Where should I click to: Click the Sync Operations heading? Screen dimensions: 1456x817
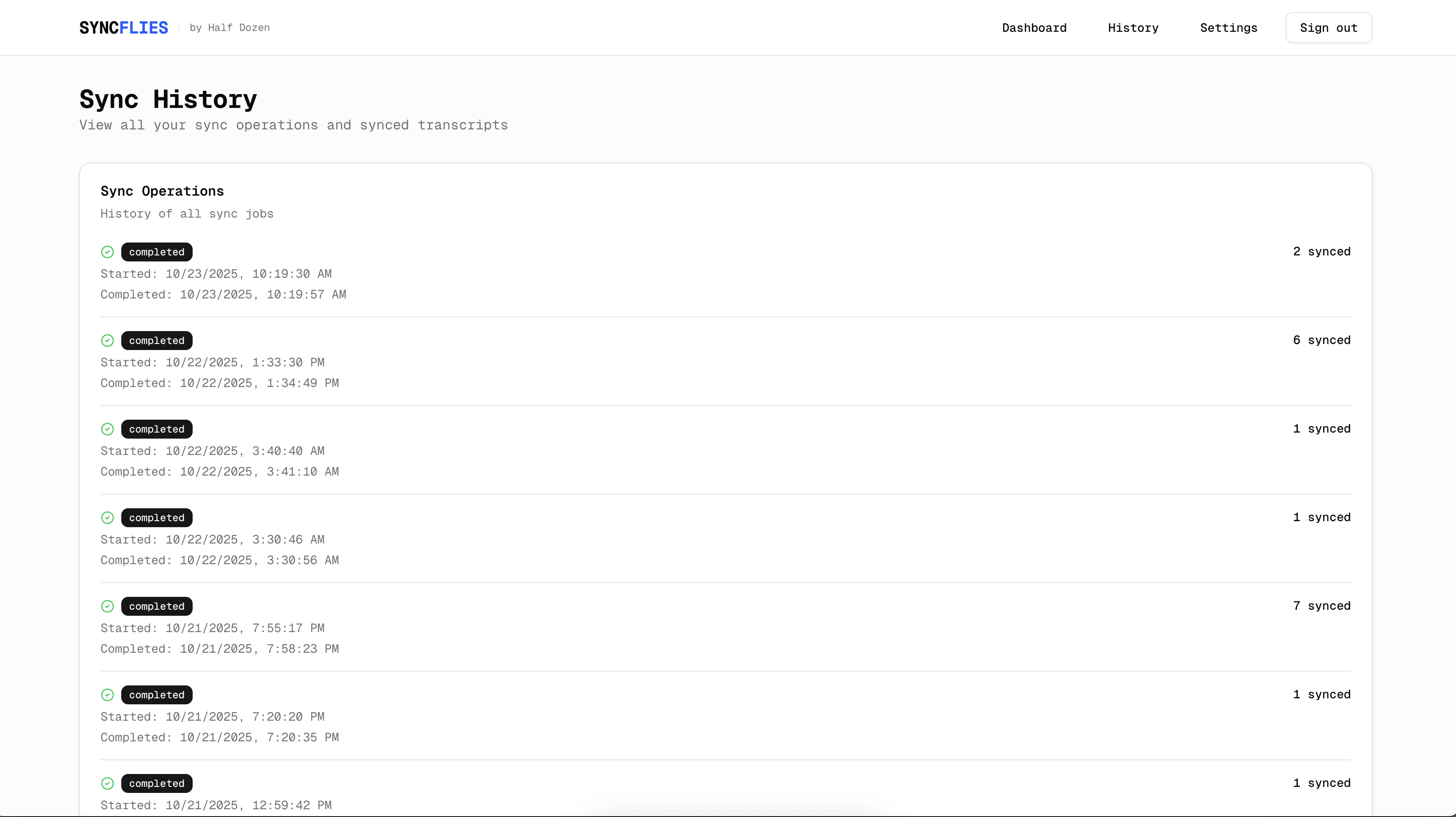162,191
